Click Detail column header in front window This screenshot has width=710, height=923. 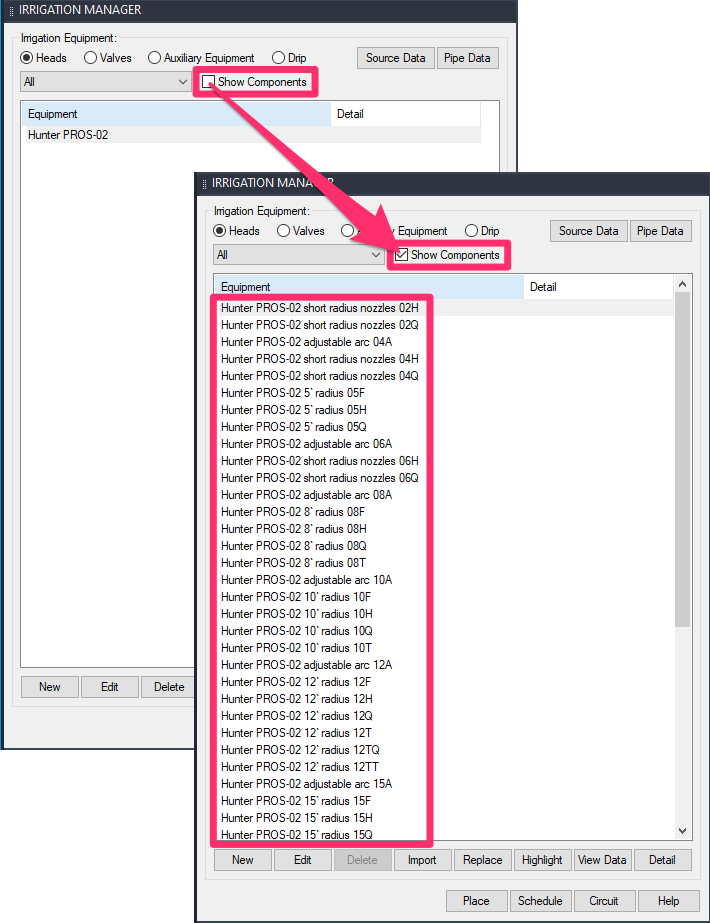tap(598, 287)
